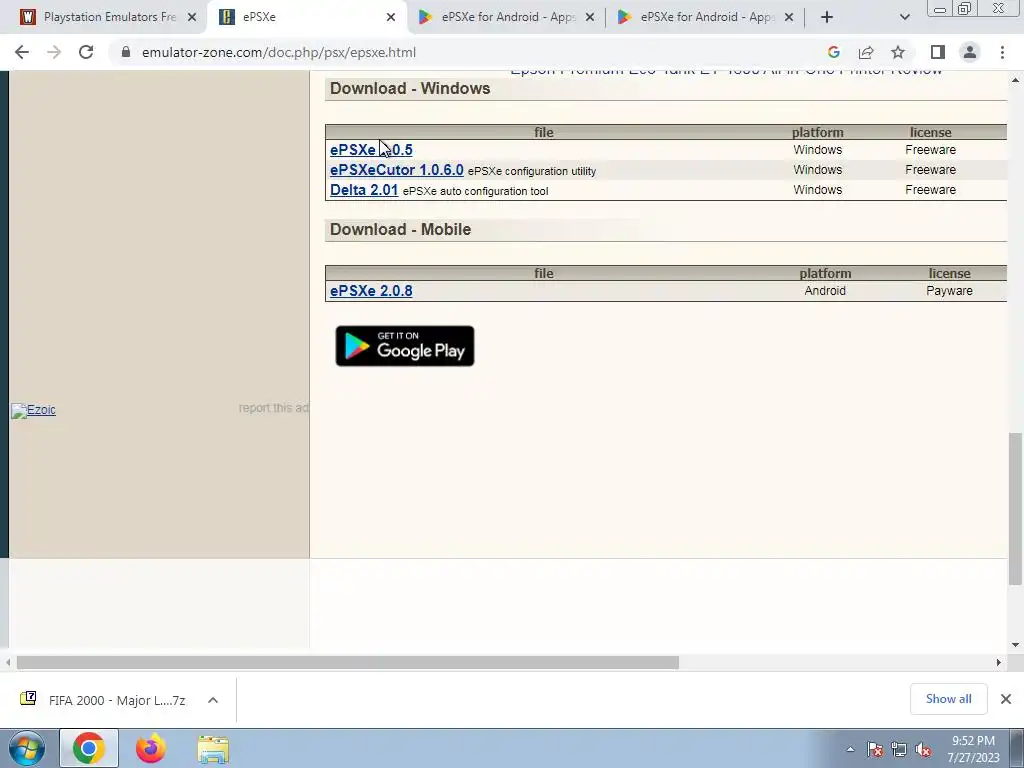Switch to second ePSXe for Android tab

pos(707,17)
